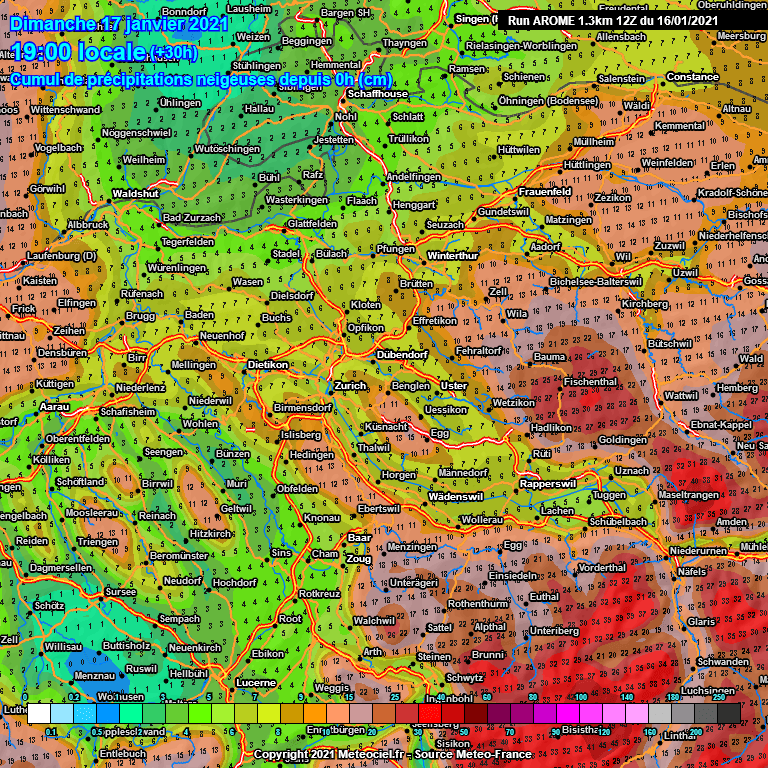Click the Menzingen village label
768x768 pixels.
coord(412,547)
